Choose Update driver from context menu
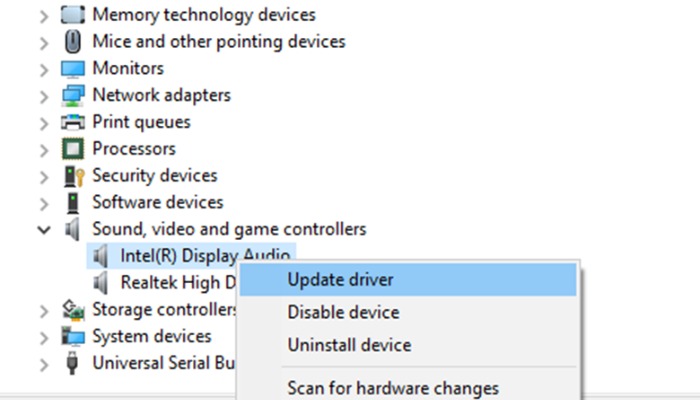Image resolution: width=700 pixels, height=400 pixels. pos(341,279)
